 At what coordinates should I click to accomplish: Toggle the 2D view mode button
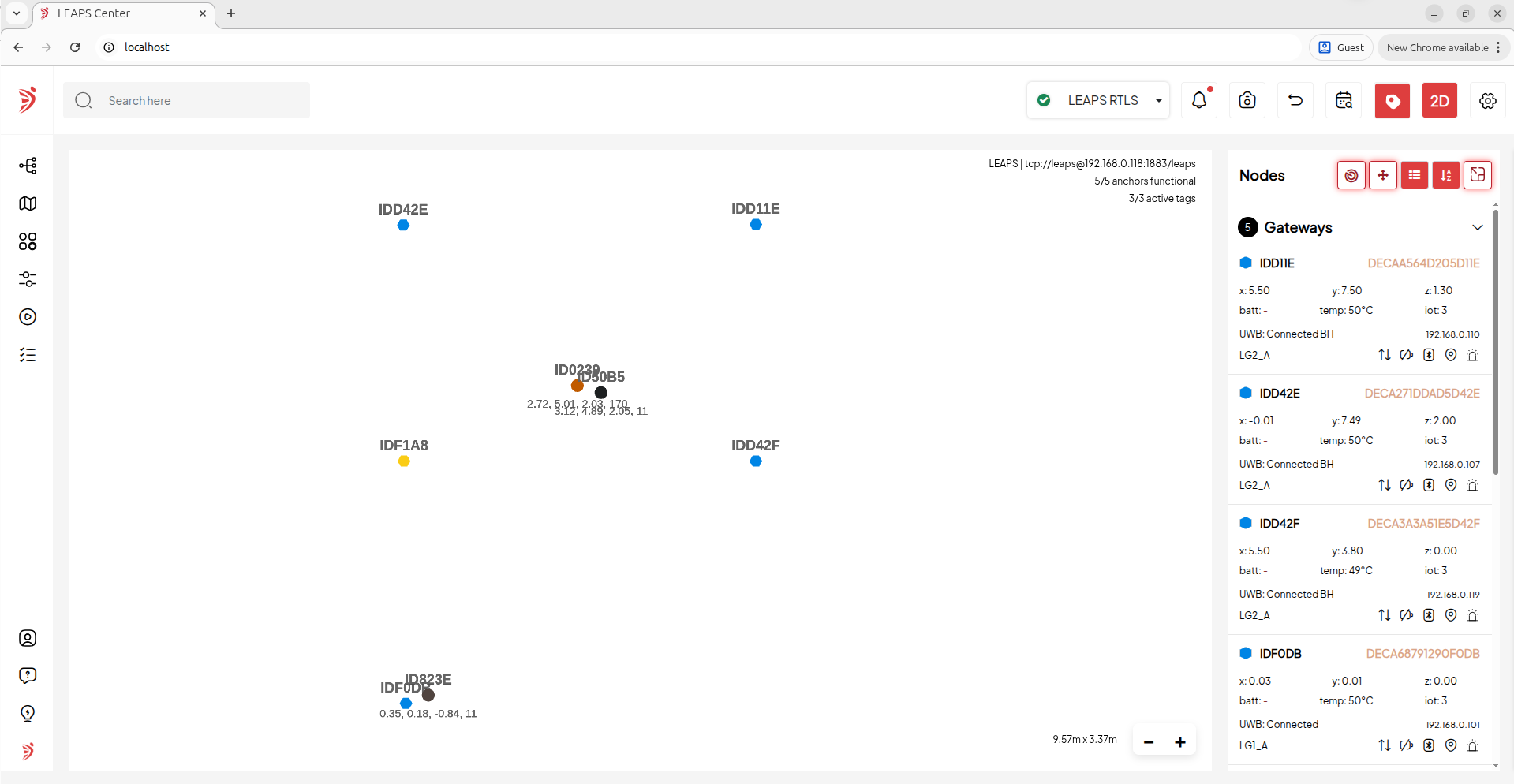click(x=1440, y=100)
